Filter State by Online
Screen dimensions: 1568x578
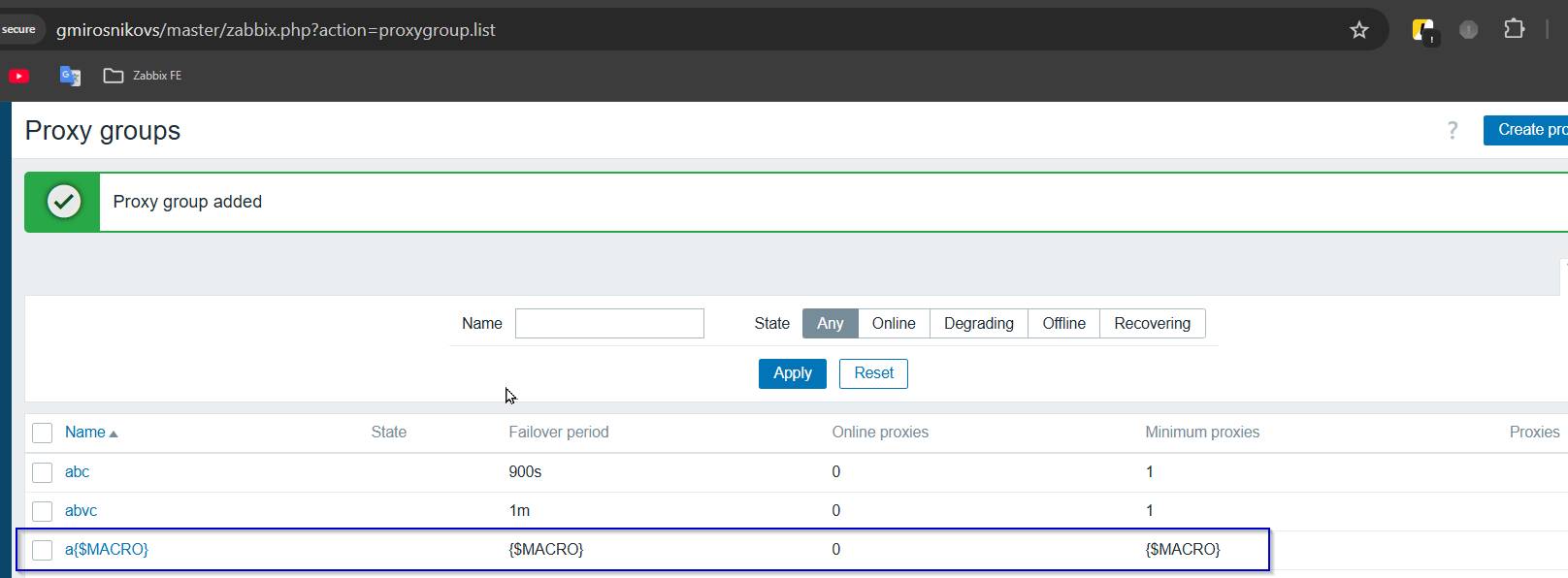[893, 324]
